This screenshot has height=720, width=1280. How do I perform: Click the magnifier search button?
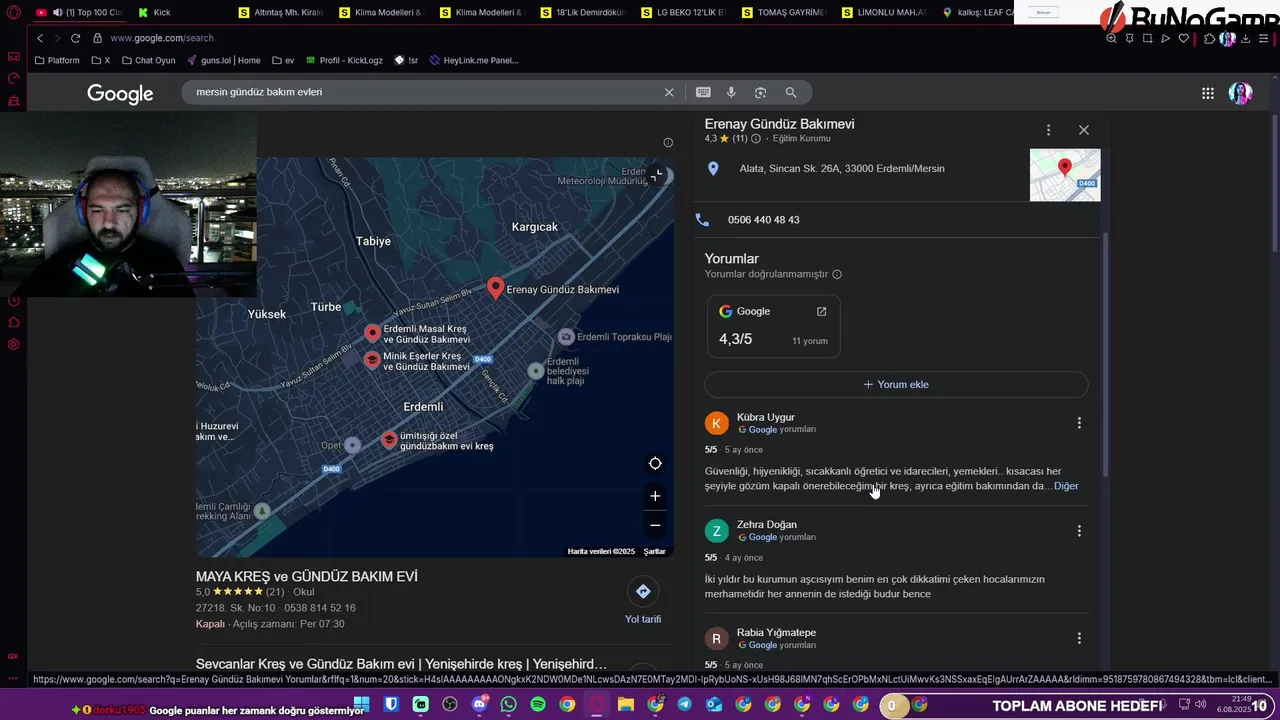(x=791, y=92)
